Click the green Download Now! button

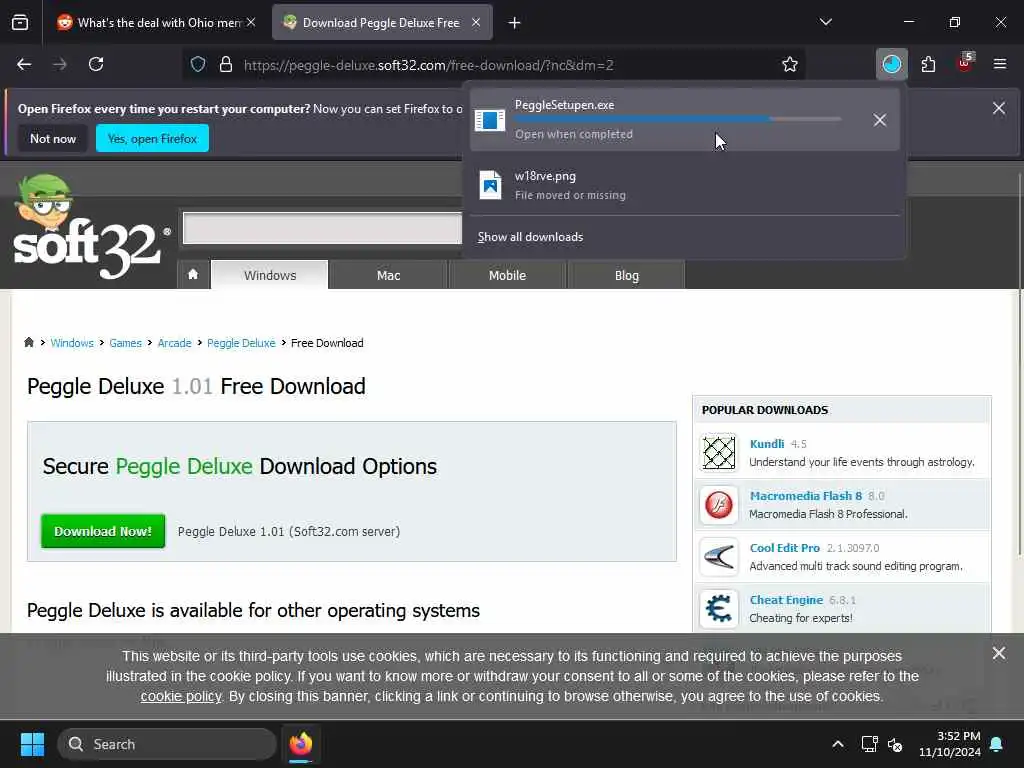pyautogui.click(x=103, y=531)
